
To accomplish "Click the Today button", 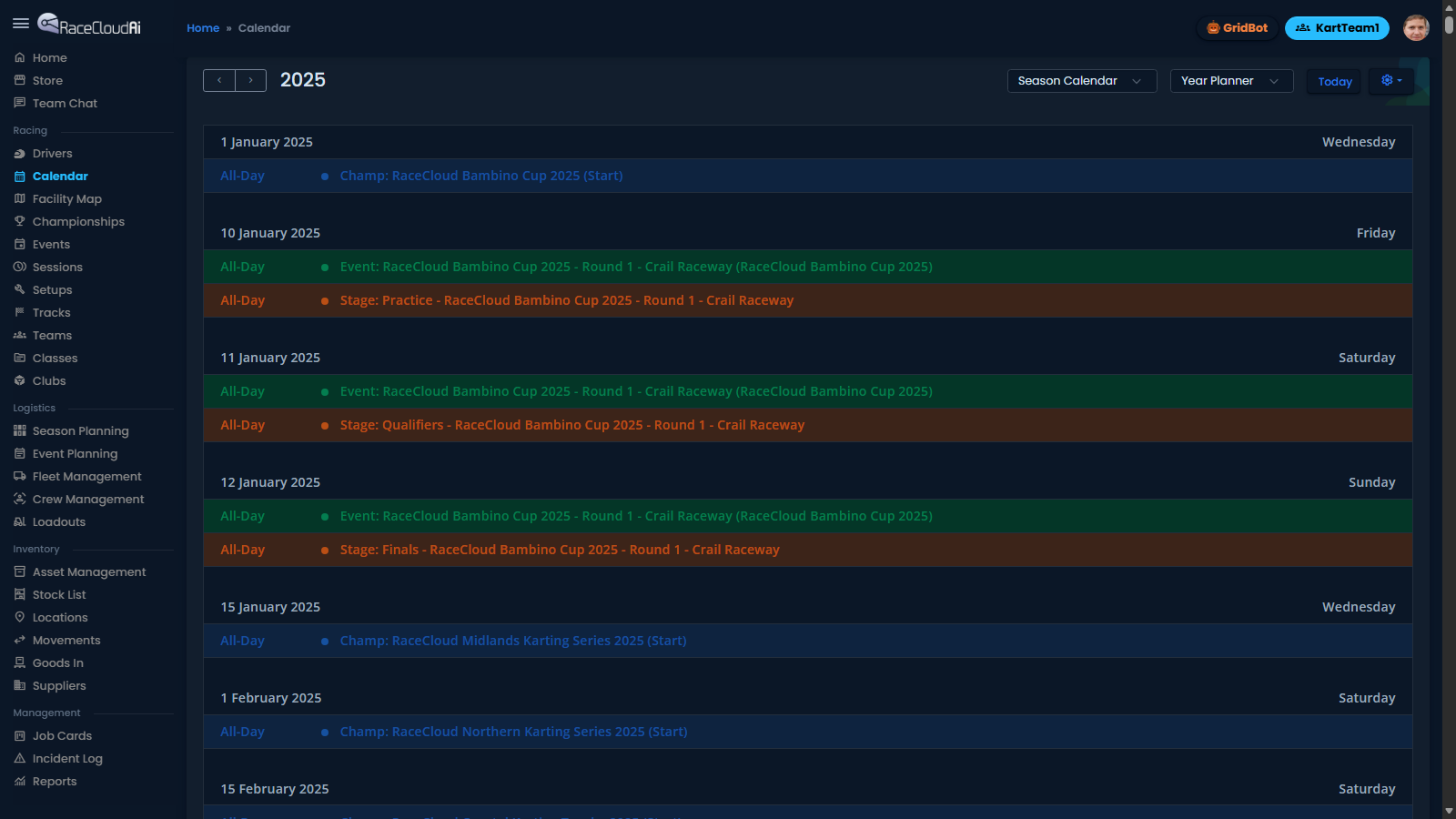I will coord(1333,80).
